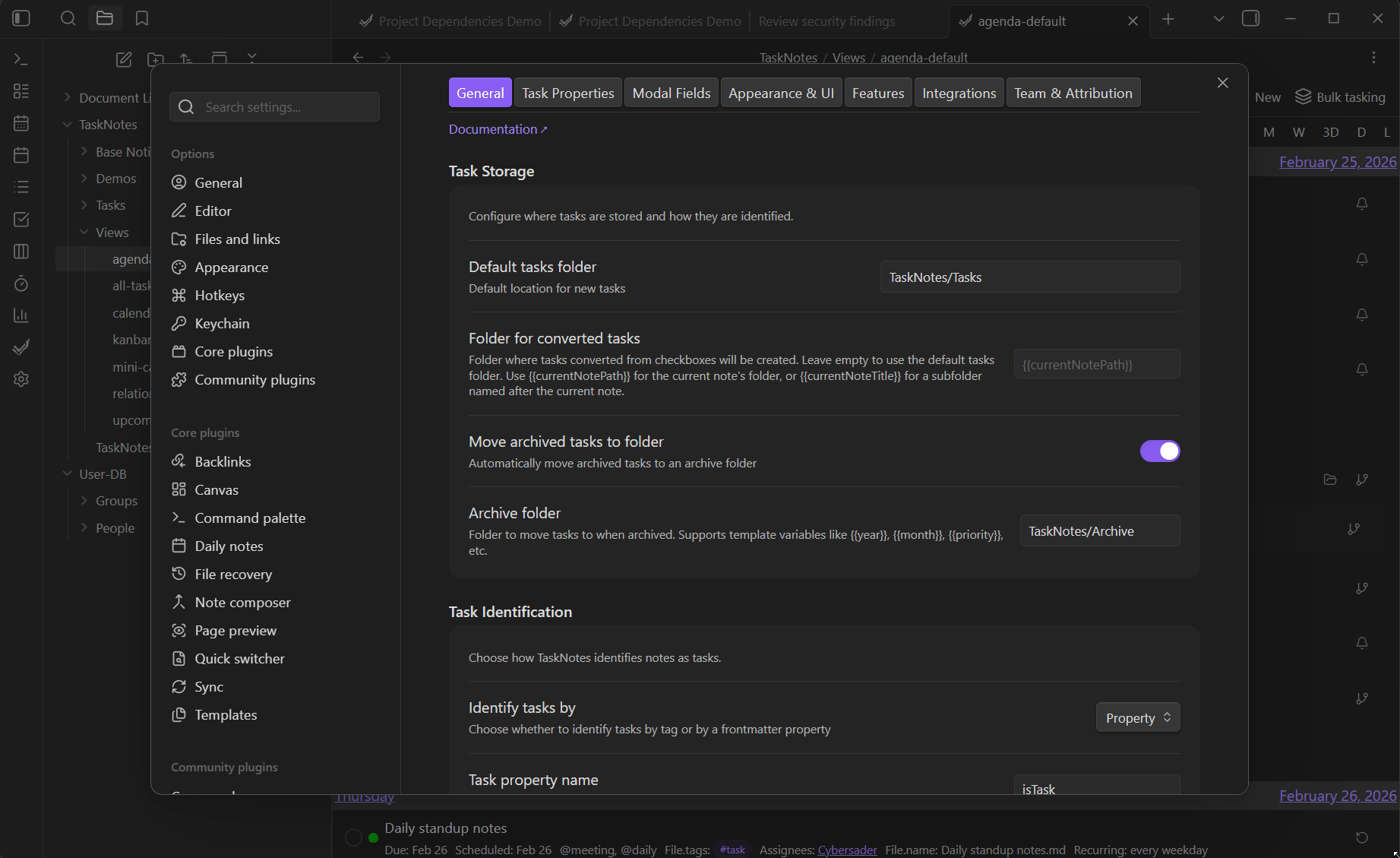The width and height of the screenshot is (1400, 858).
Task: Open the terminal icon at the sidebar top
Action: [21, 59]
